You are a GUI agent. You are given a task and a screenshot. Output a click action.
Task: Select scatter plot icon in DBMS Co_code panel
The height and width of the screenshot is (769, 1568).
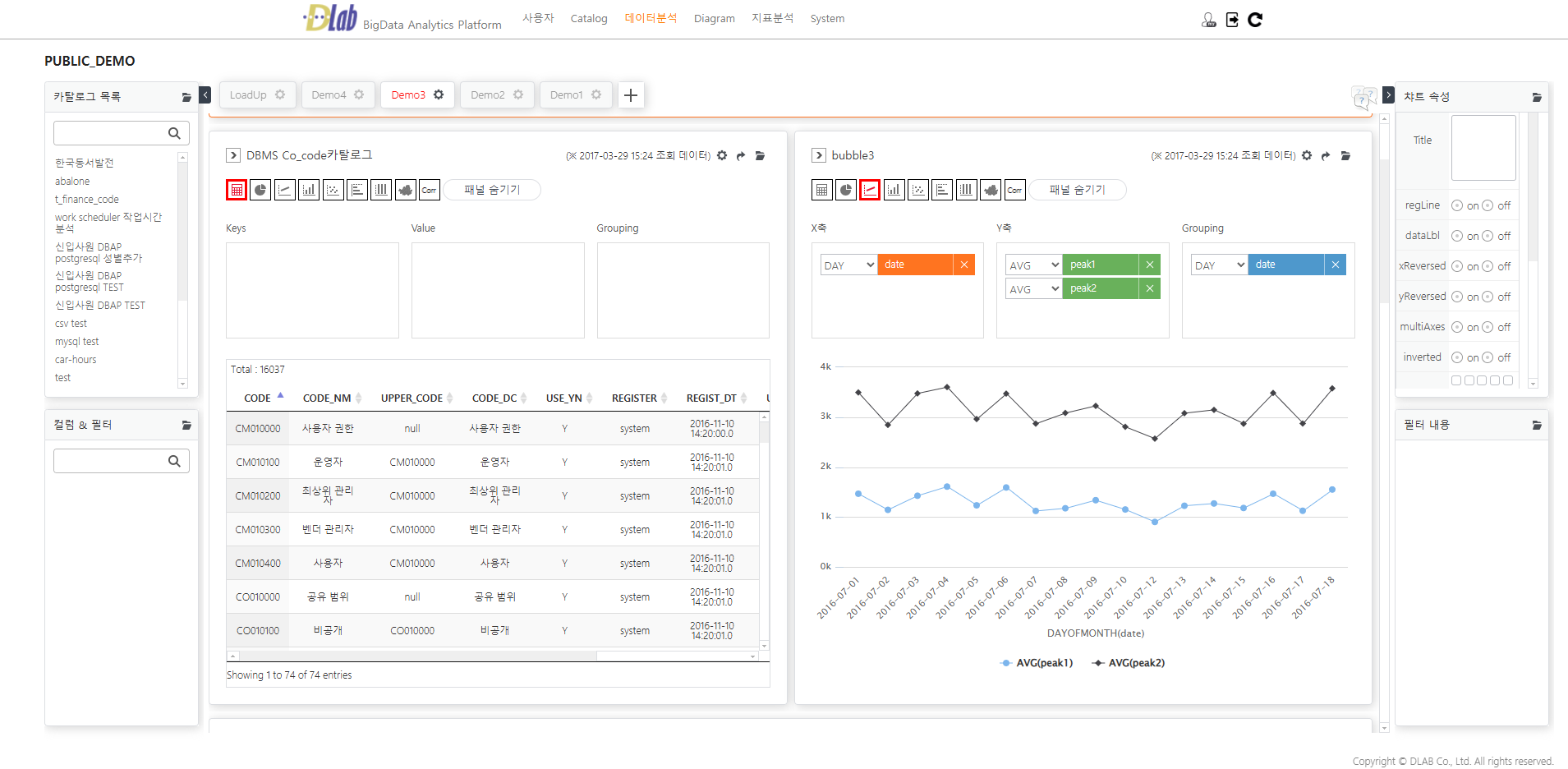333,190
